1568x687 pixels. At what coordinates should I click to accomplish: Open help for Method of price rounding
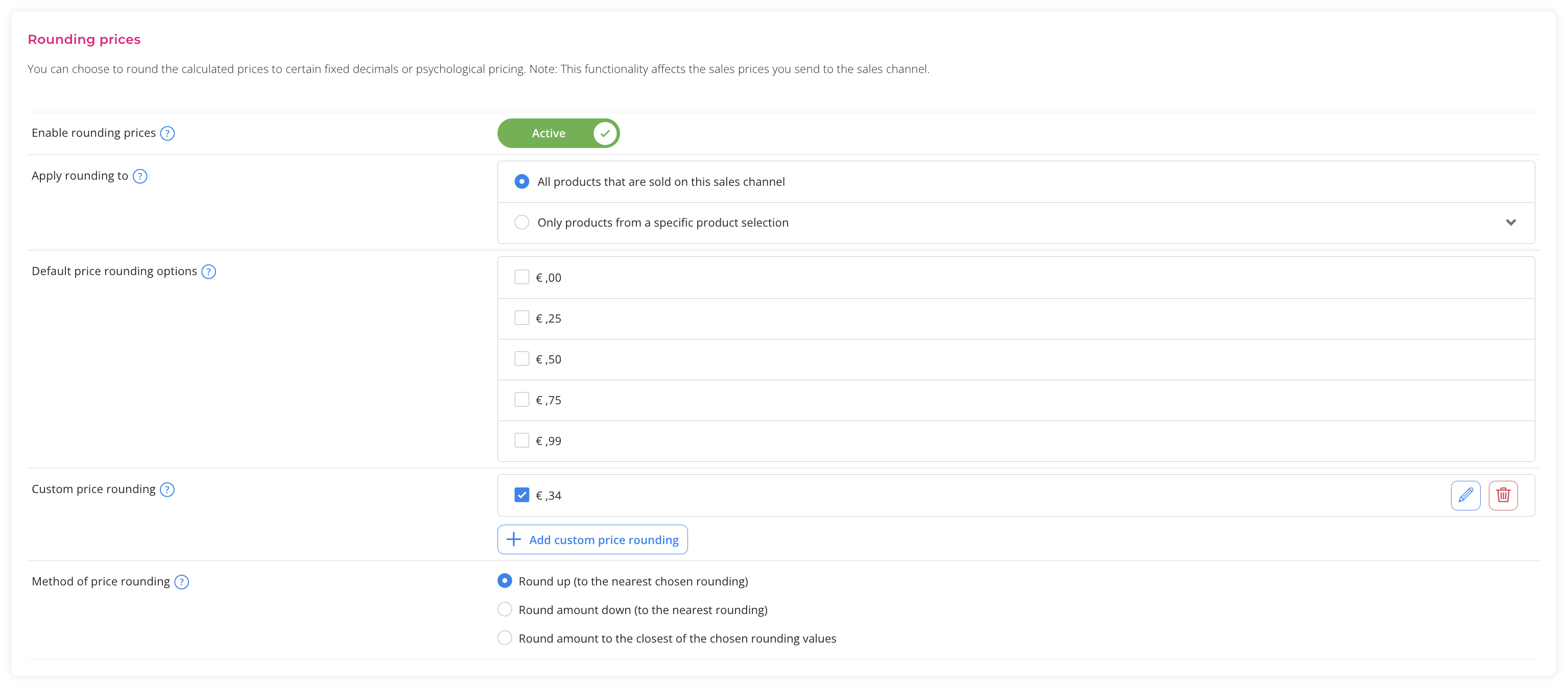(181, 582)
